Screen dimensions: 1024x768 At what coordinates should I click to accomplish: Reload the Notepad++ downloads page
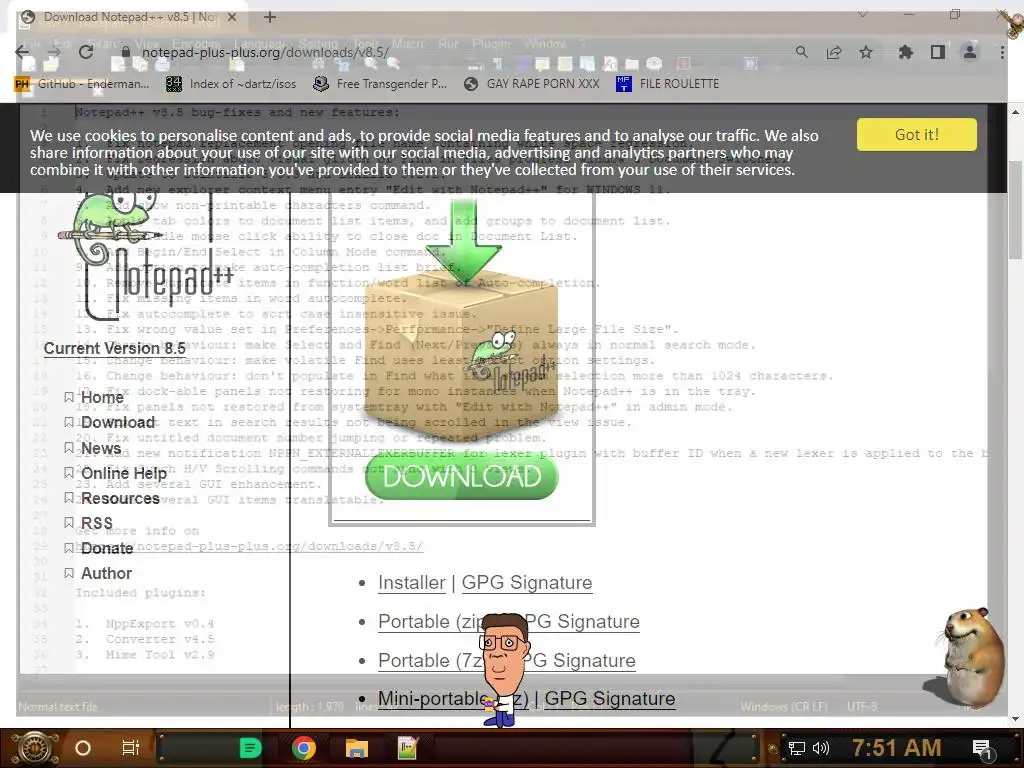pos(86,52)
